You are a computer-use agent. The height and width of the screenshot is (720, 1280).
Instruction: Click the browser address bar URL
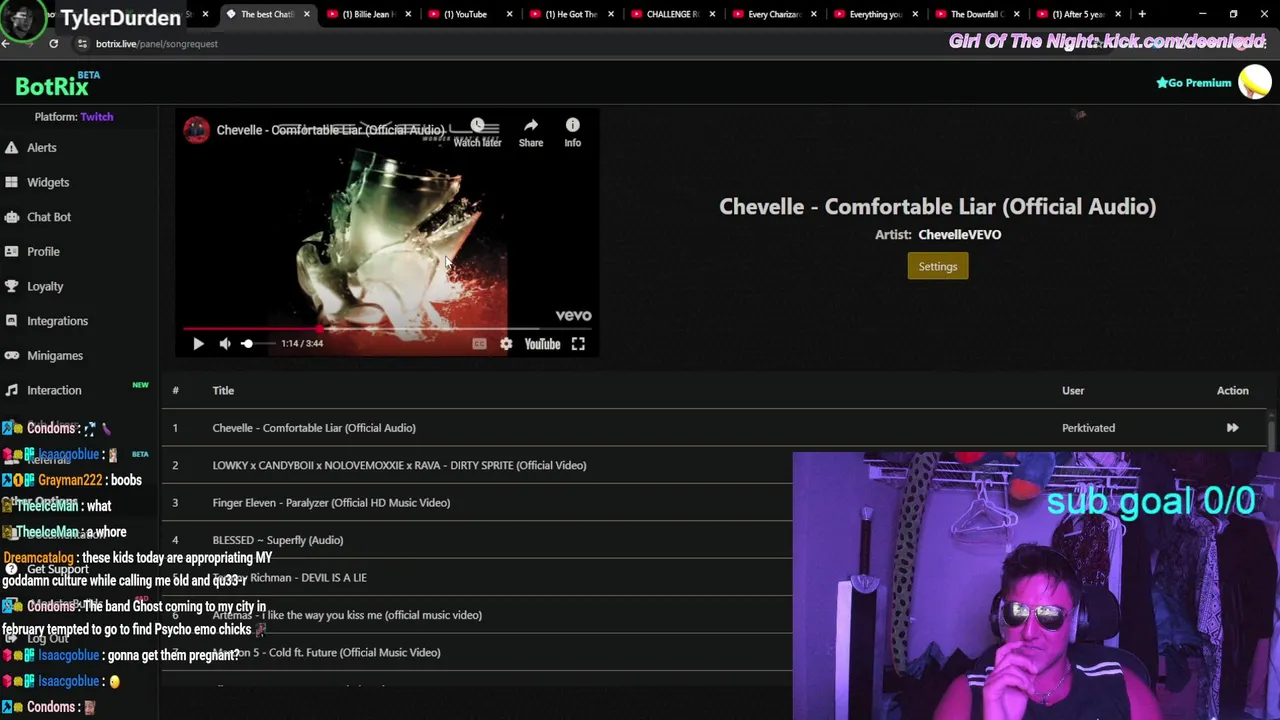156,44
